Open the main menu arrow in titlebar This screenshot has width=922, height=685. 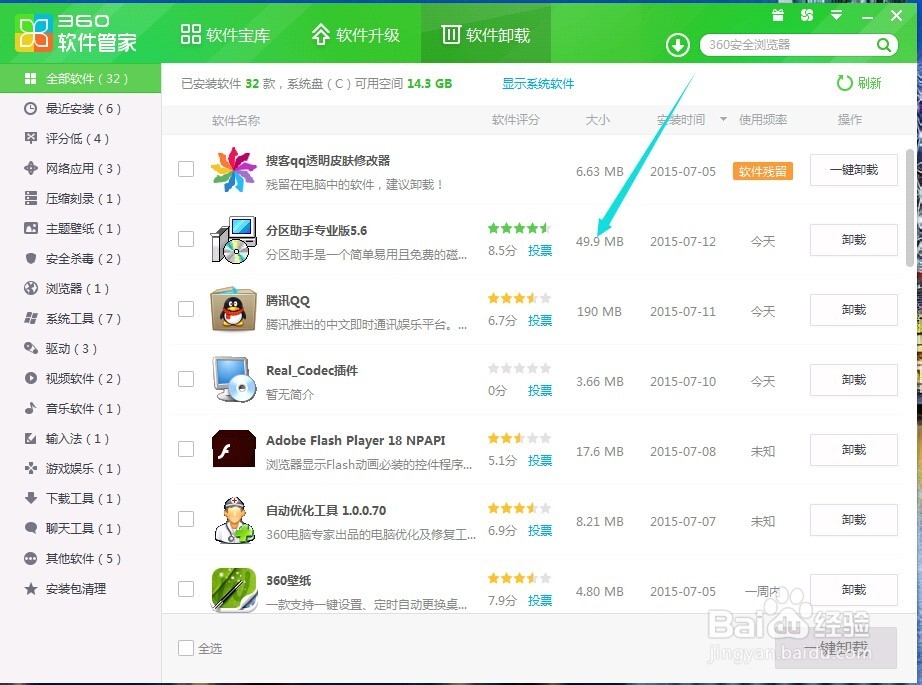click(x=836, y=15)
